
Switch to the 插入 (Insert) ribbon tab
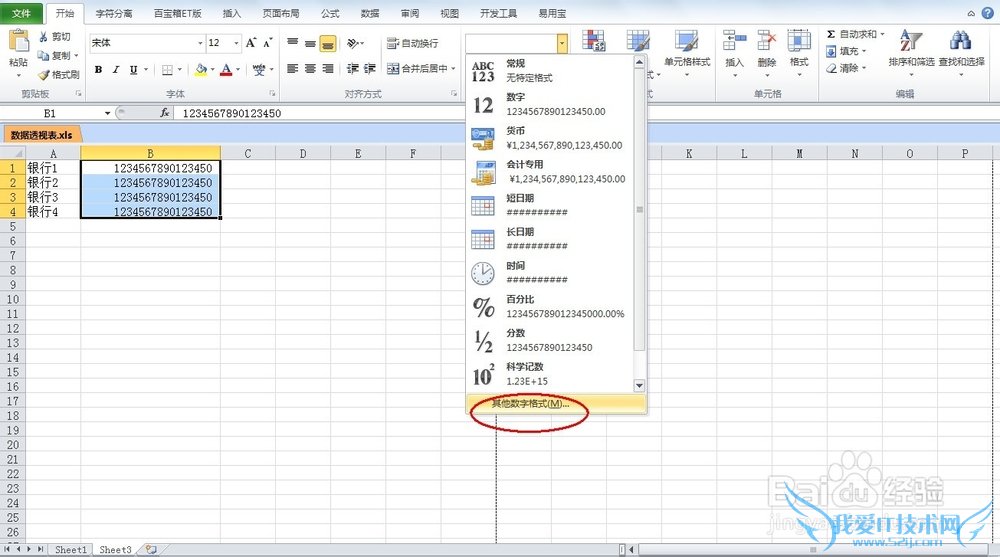pyautogui.click(x=231, y=14)
